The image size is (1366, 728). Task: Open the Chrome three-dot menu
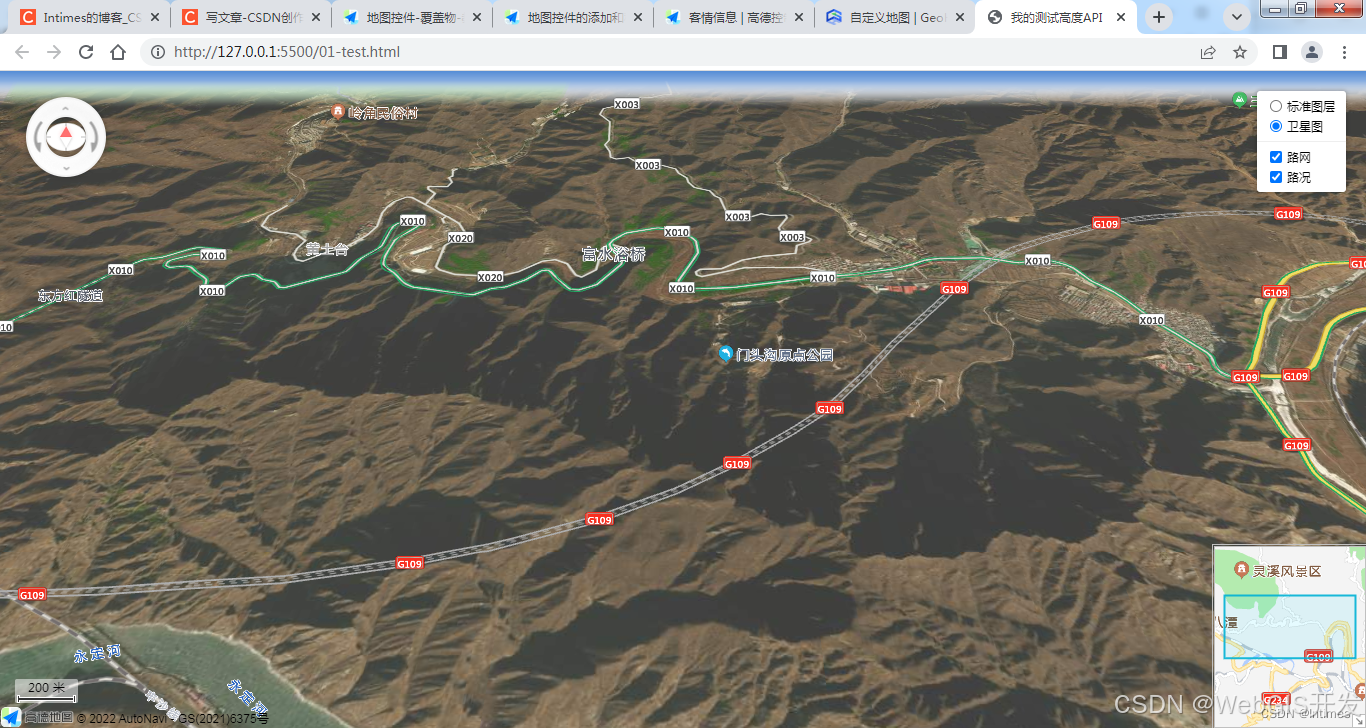(1344, 52)
